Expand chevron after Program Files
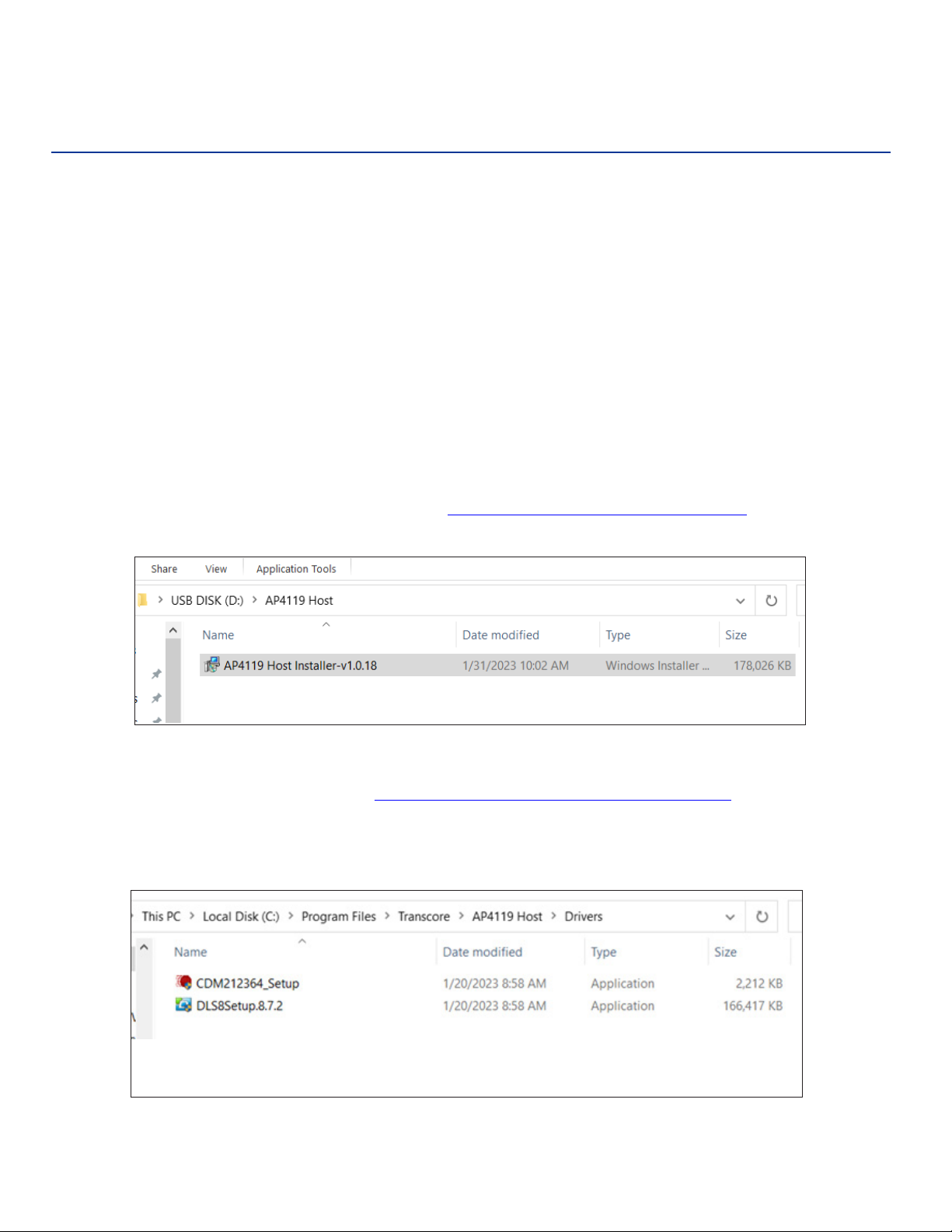Screen dimensions: 952x1232 click(387, 916)
